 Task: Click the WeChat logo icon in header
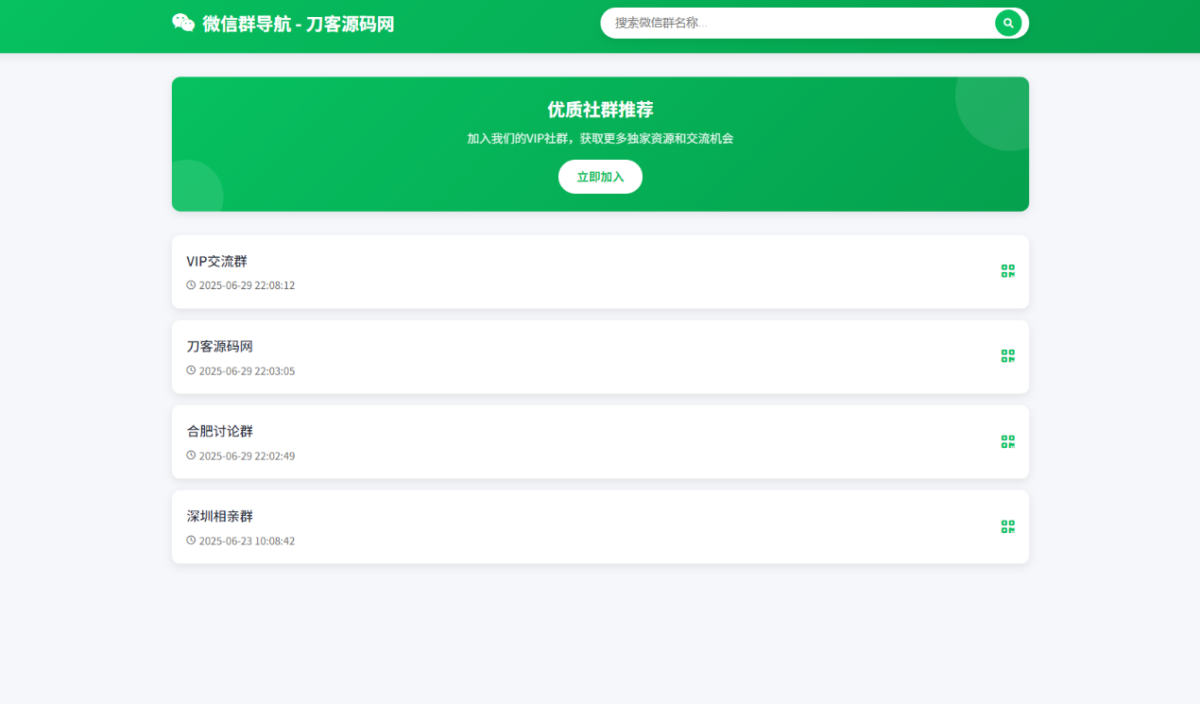183,23
